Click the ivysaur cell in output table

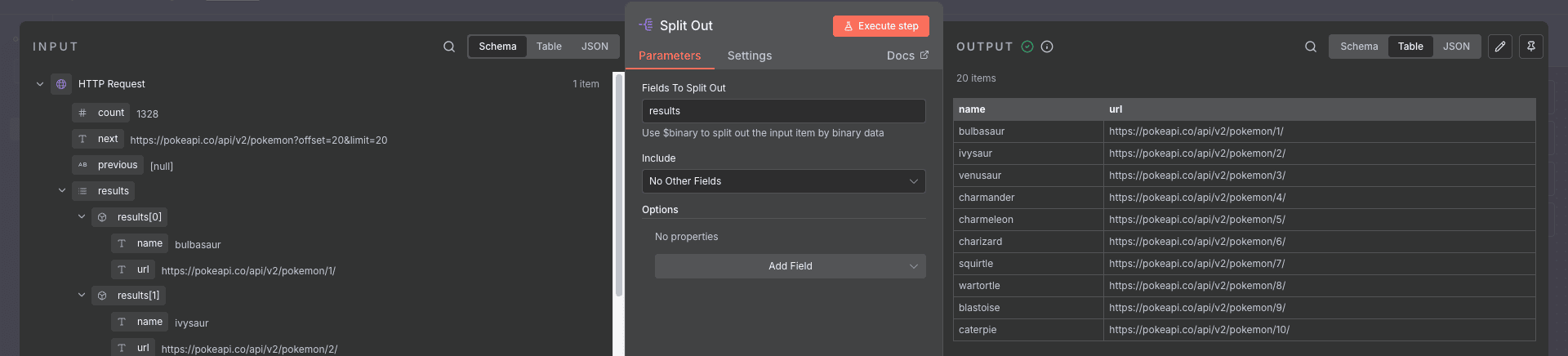1028,154
